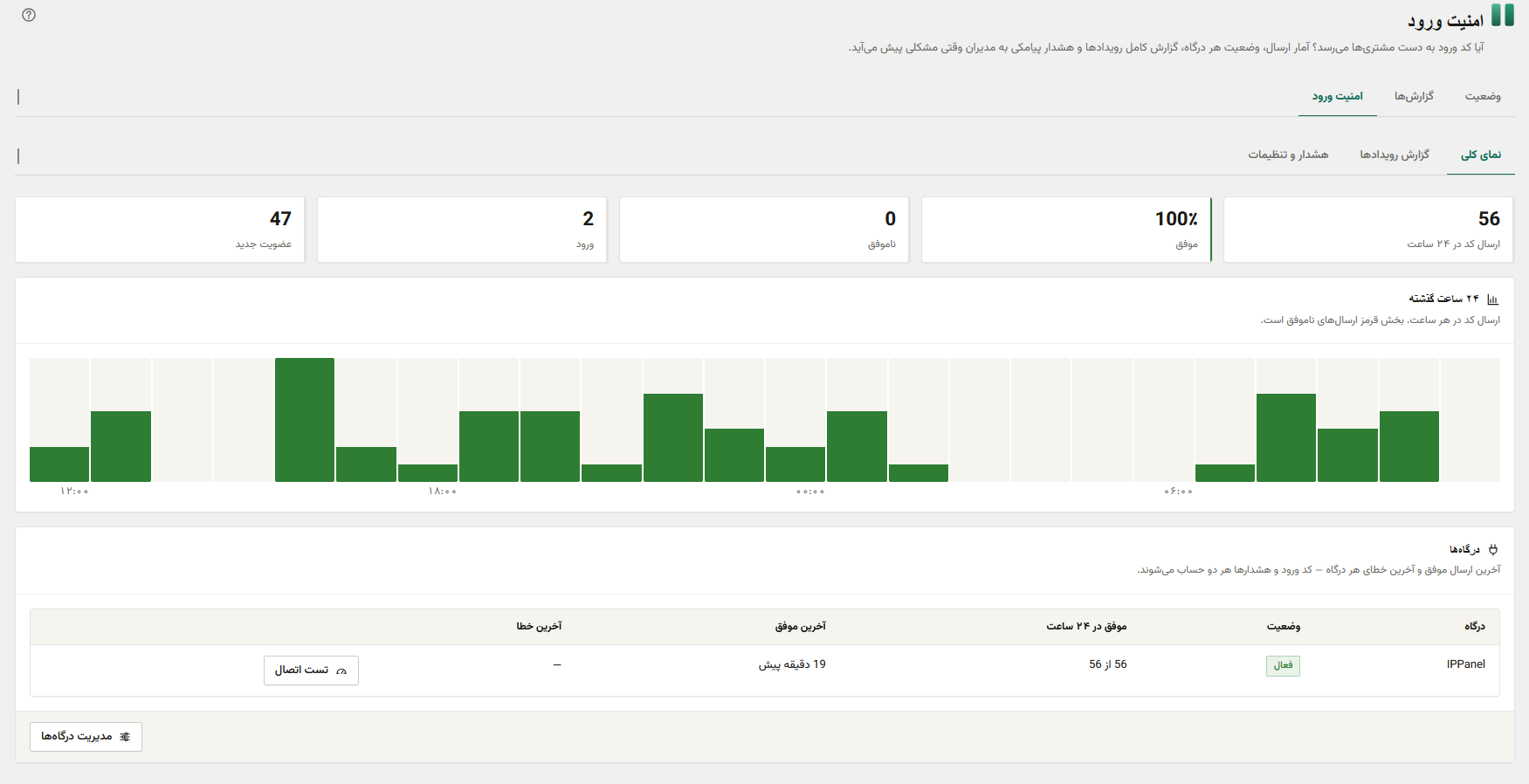Select the امنیت ورود tab

(1338, 96)
